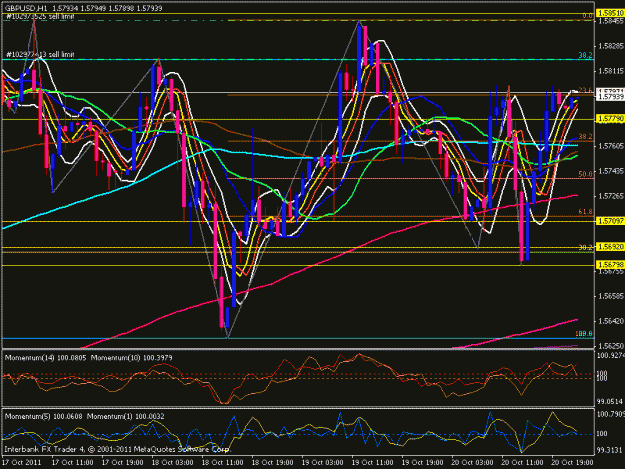Click the 1.58455 price scale value
The image size is (625, 469).
tap(611, 21)
